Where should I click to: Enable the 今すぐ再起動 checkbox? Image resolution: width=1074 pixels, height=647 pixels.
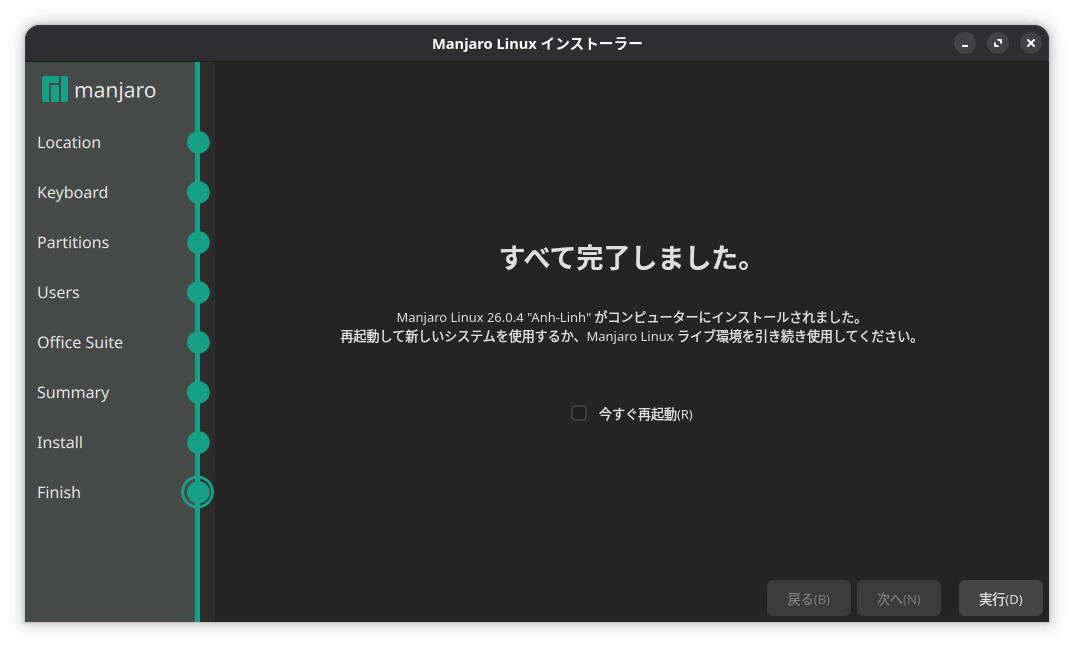point(579,413)
